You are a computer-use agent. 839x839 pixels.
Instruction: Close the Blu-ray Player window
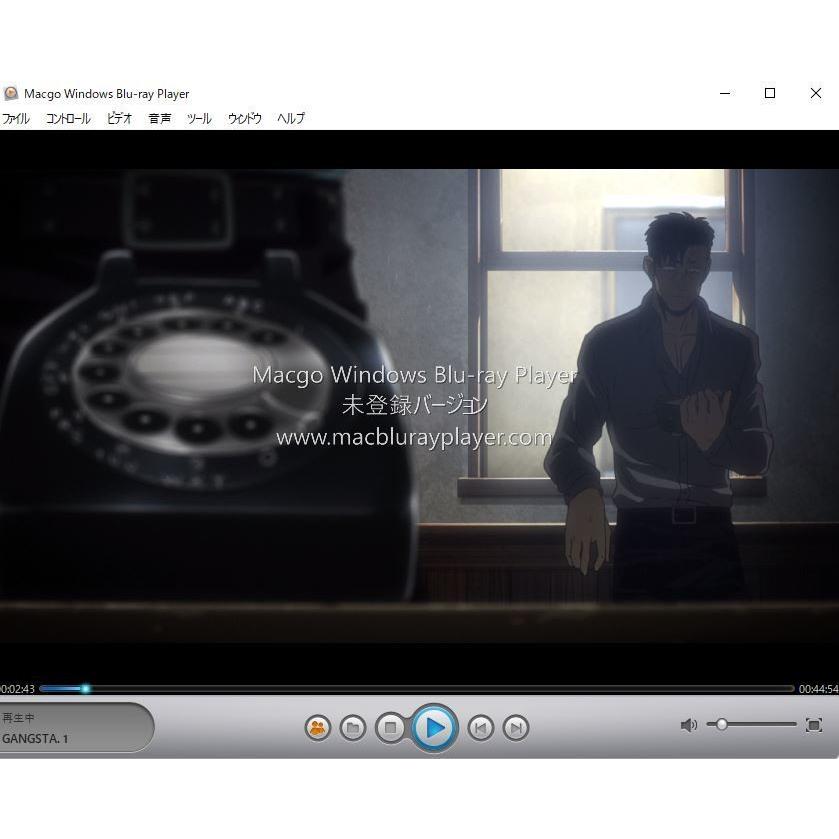tap(815, 94)
